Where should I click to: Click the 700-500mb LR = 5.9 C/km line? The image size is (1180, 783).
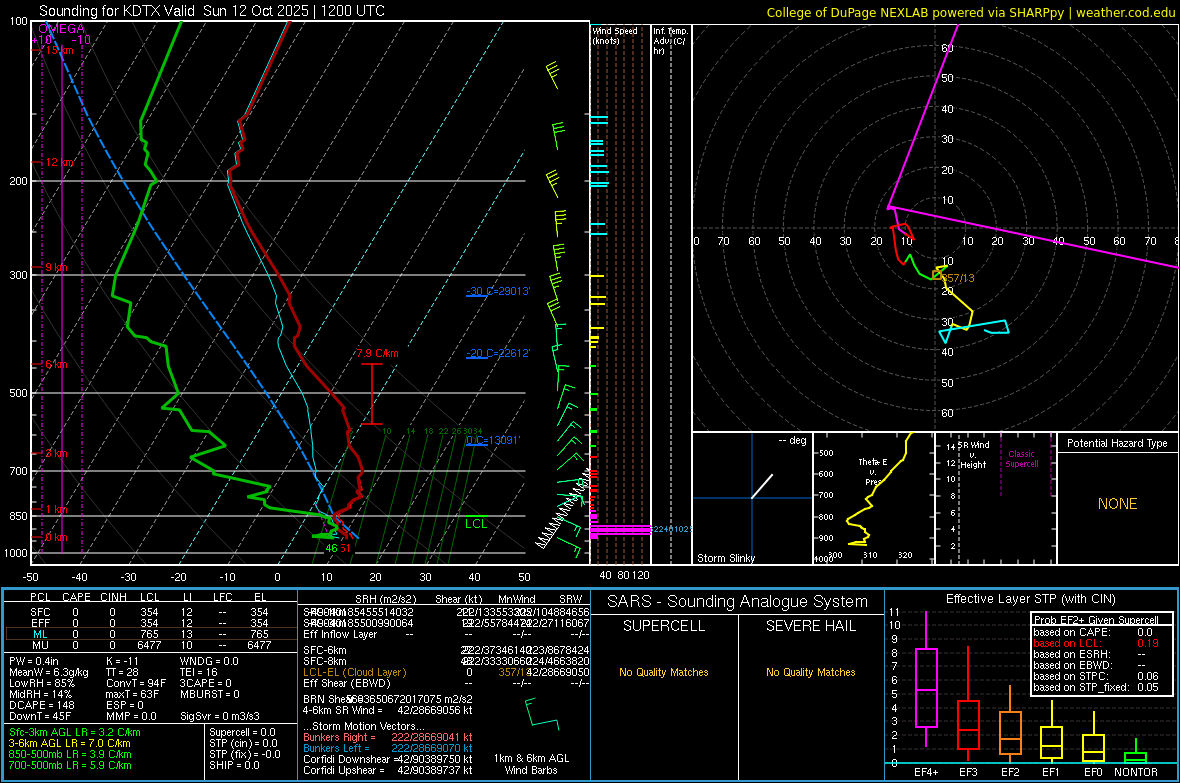coord(70,765)
